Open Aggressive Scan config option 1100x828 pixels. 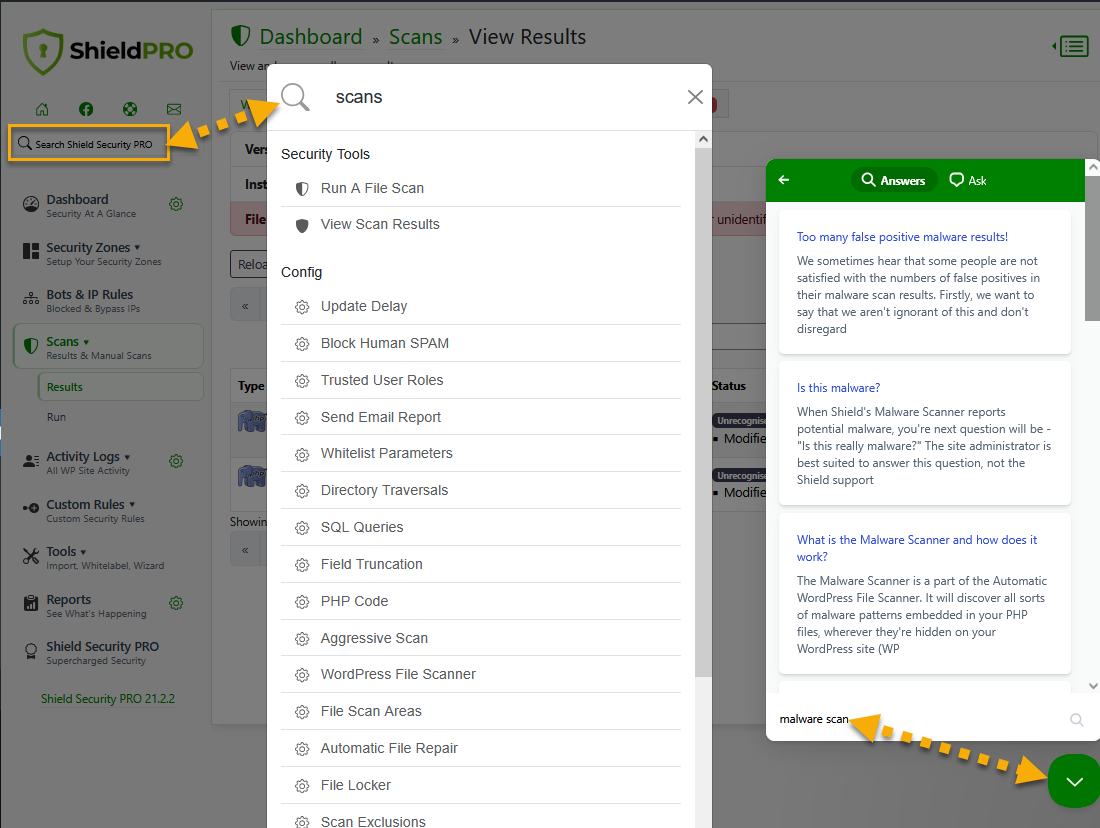pyautogui.click(x=481, y=638)
